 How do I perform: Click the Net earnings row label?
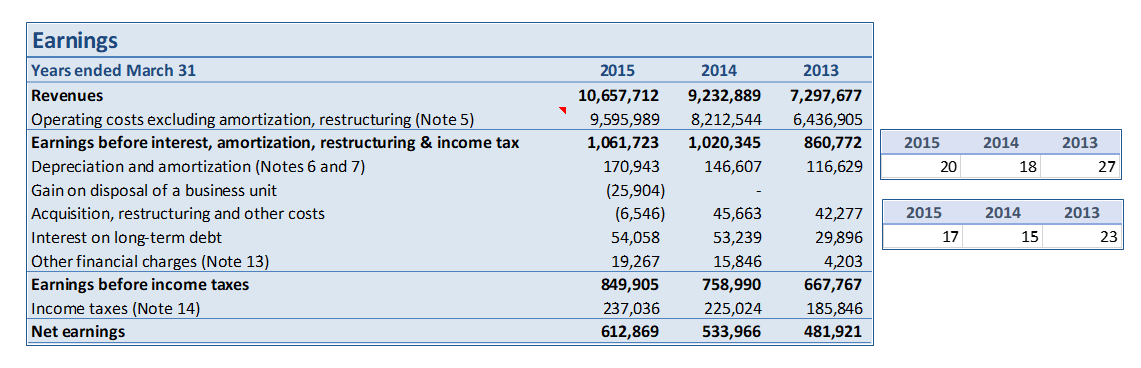pyautogui.click(x=78, y=332)
